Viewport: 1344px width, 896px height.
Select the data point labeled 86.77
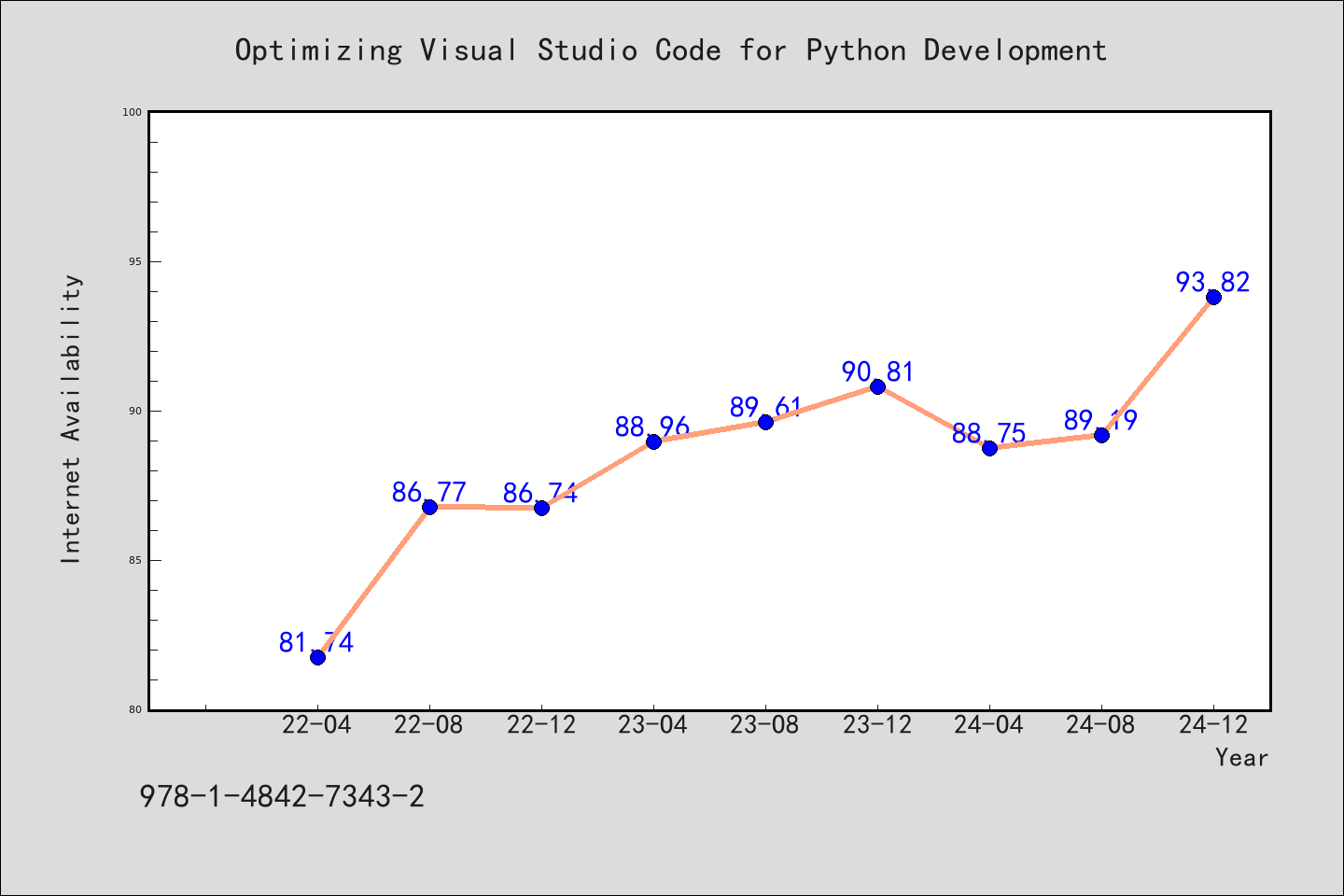[x=429, y=507]
